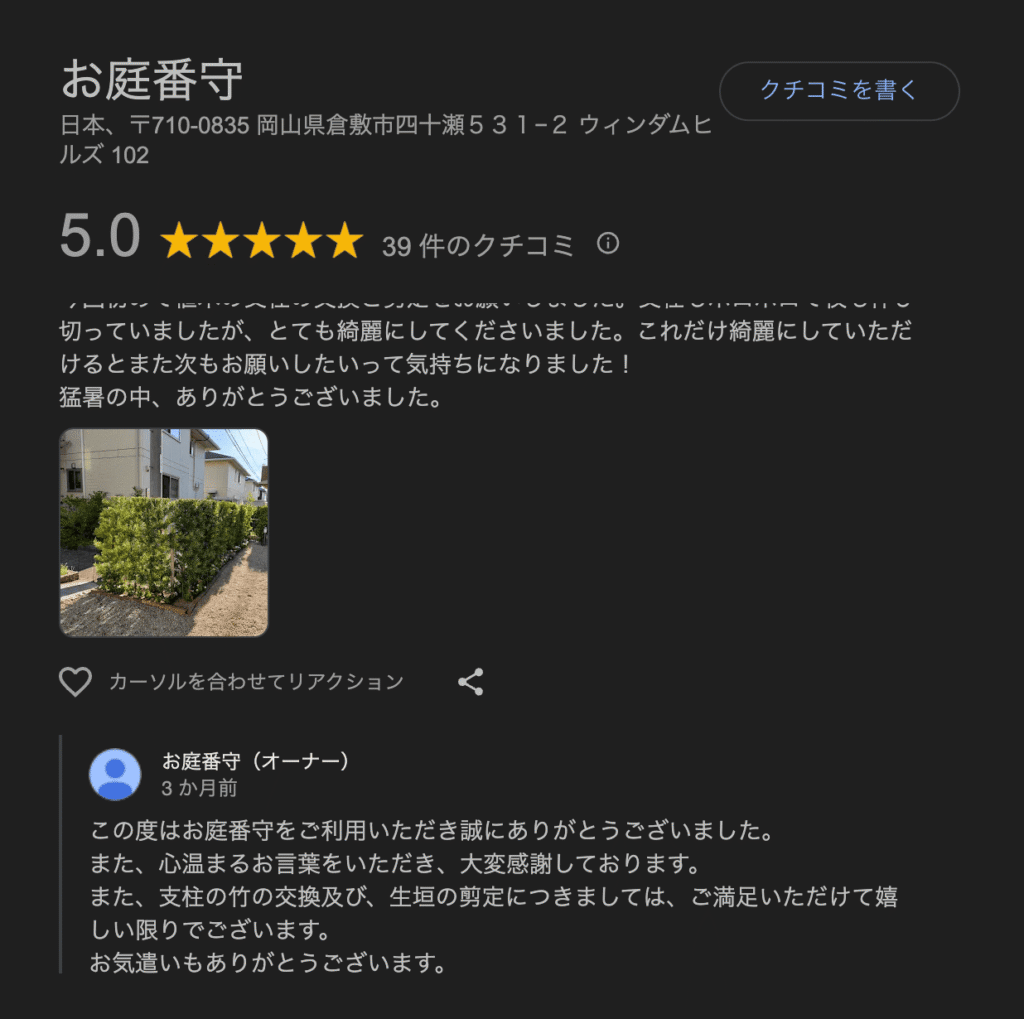Screen dimensions: 1024x1019
Task: Open the hedge photo thumbnail
Action: coord(164,532)
